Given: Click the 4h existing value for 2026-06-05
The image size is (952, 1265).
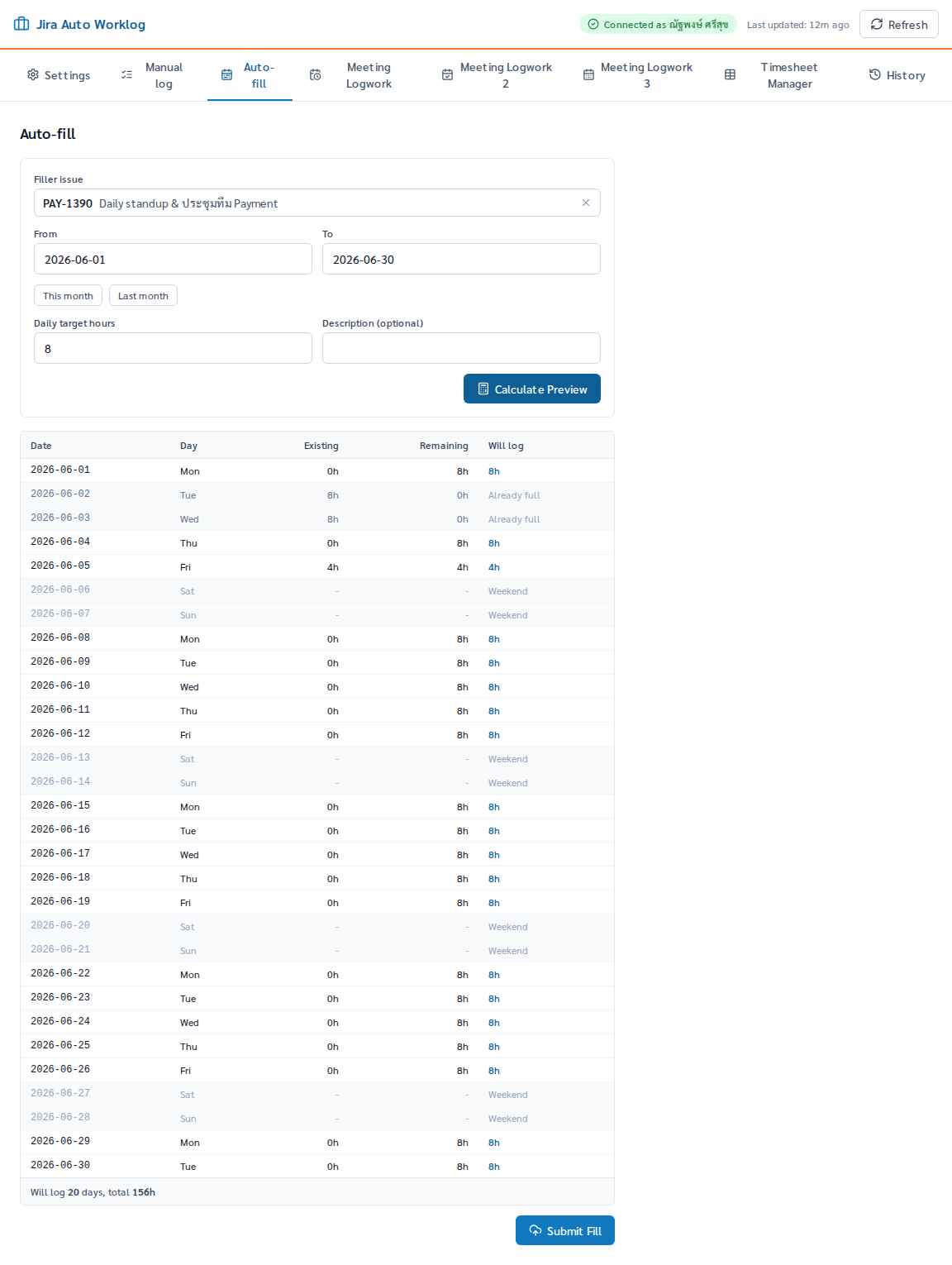Looking at the screenshot, I should pyautogui.click(x=333, y=567).
